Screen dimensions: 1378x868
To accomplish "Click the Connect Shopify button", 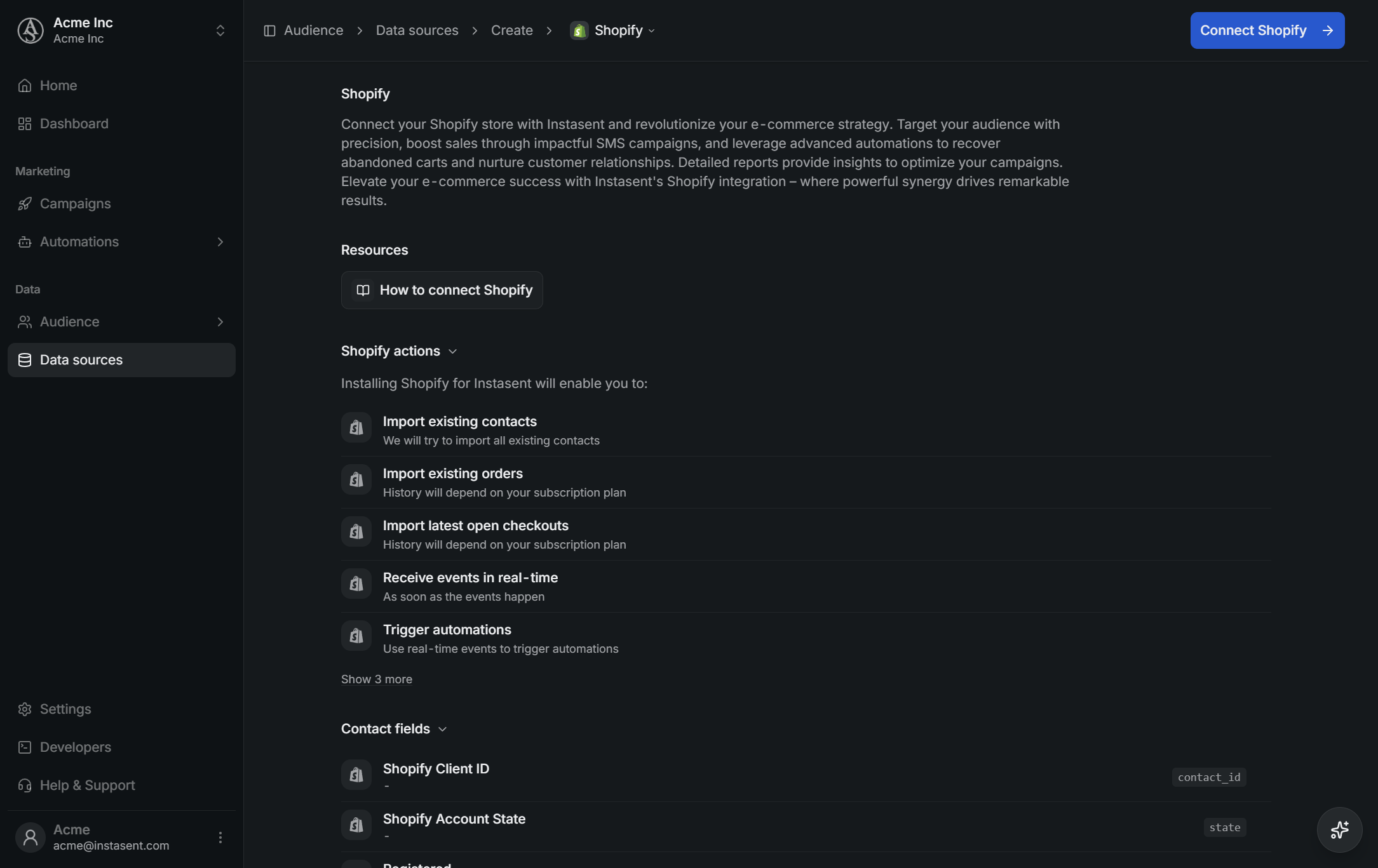I will (1267, 30).
